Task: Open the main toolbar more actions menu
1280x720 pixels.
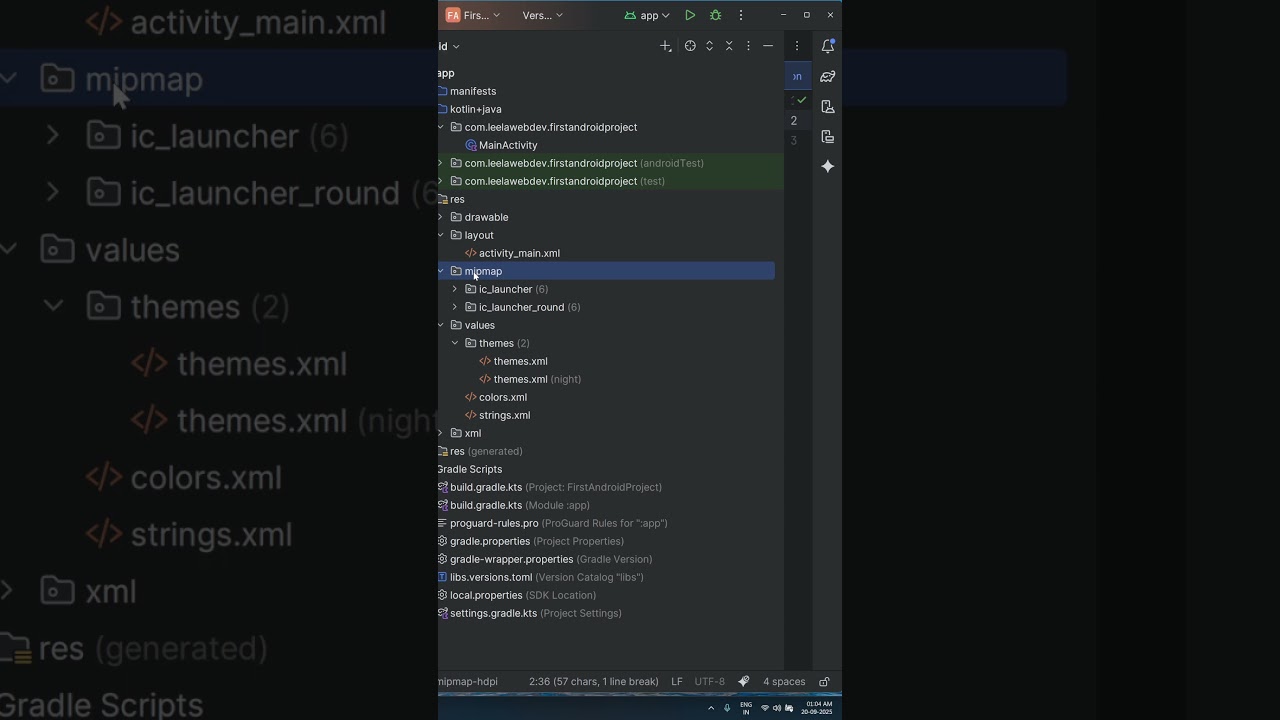Action: pos(741,15)
